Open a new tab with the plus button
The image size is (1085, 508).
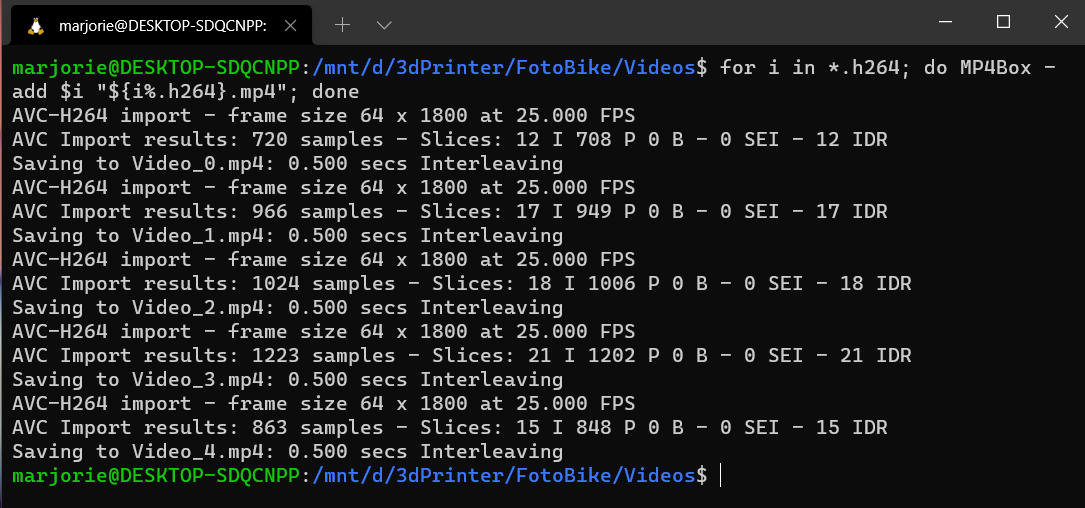[x=342, y=25]
